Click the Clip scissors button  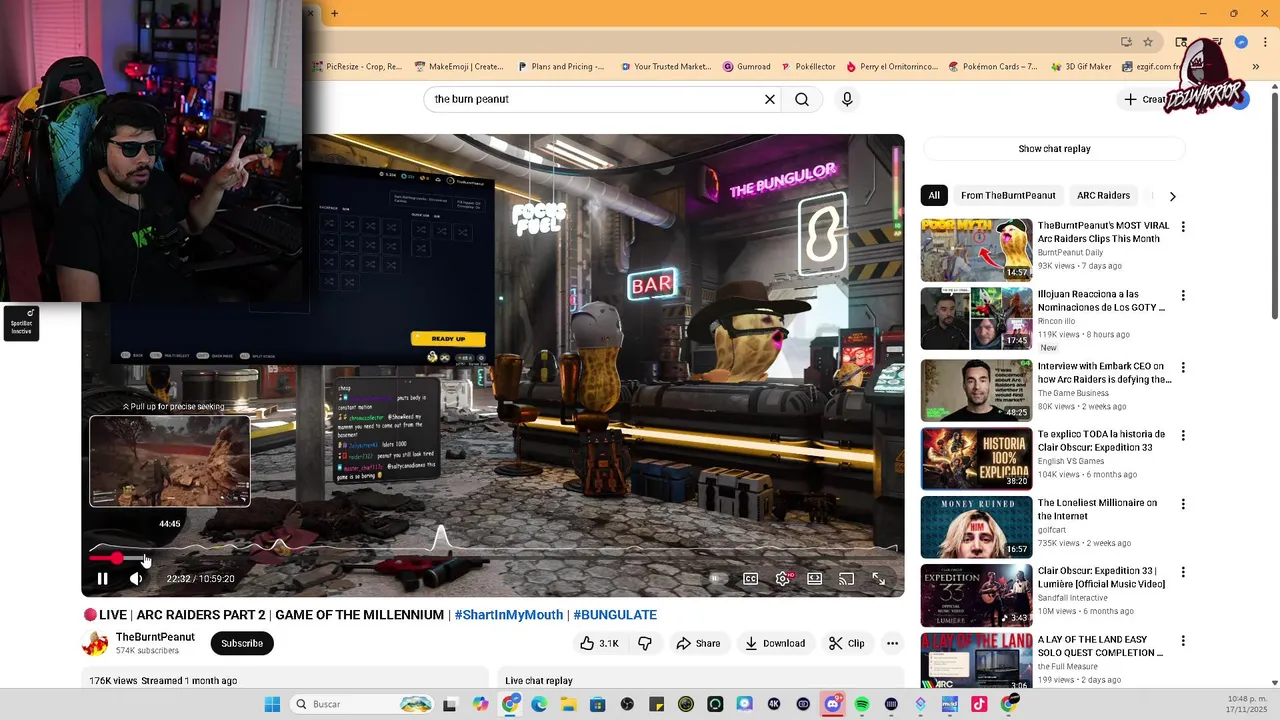point(846,643)
